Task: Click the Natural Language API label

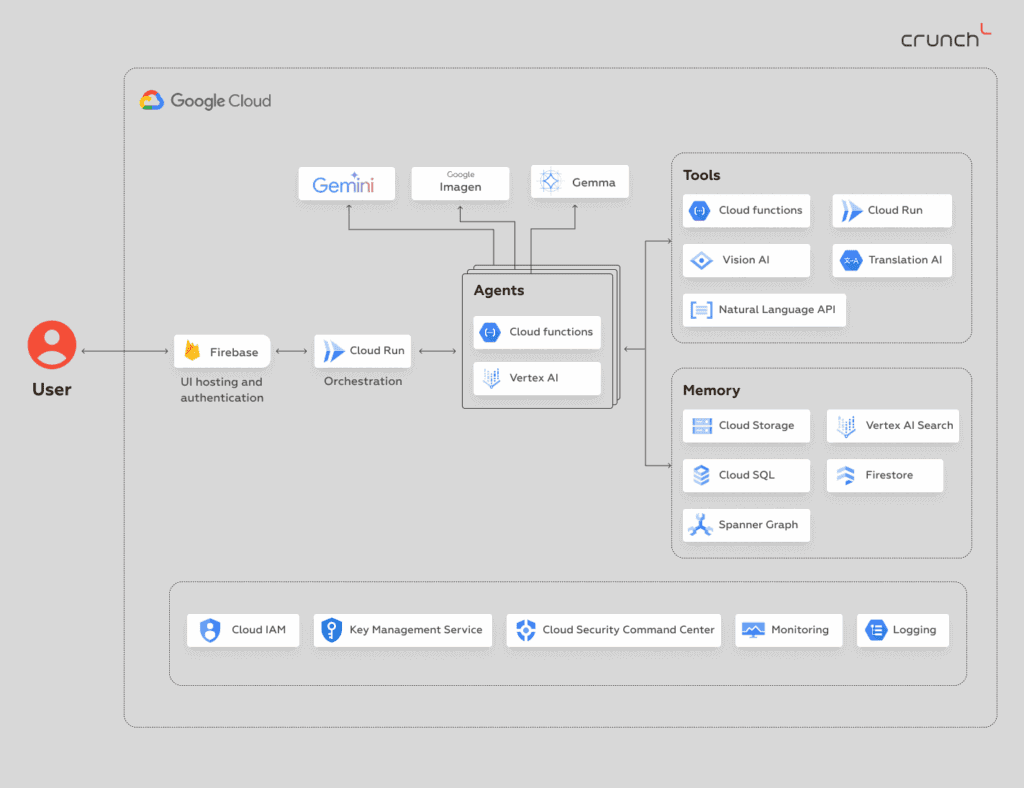Action: point(777,310)
